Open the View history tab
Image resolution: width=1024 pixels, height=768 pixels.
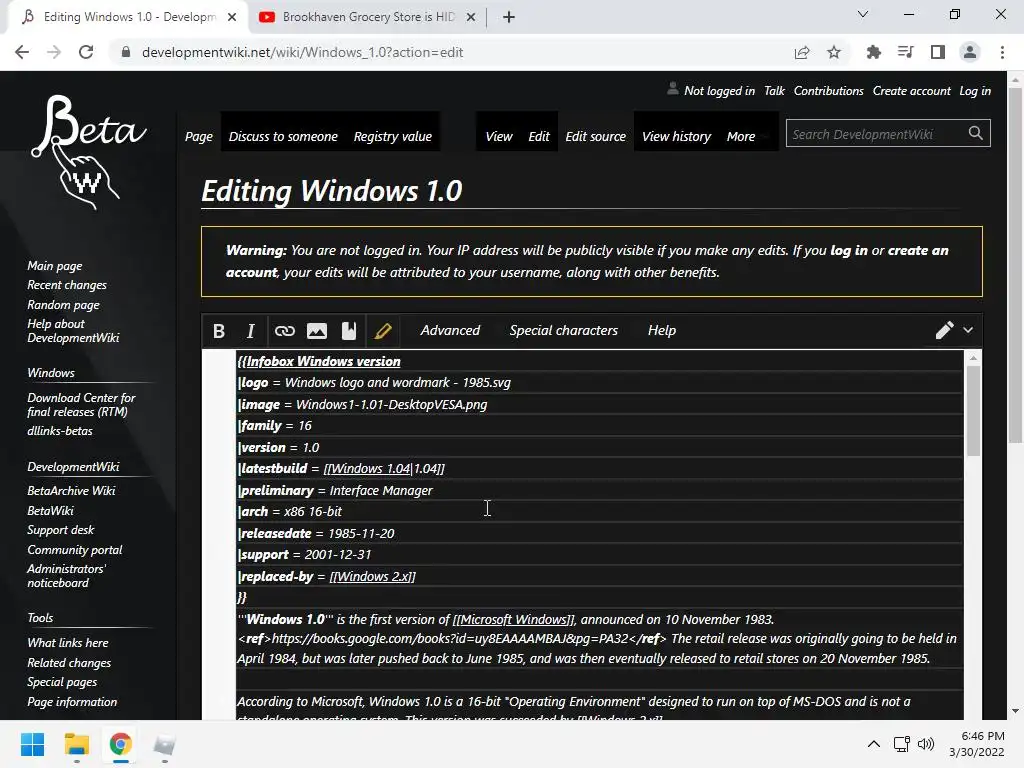[677, 136]
